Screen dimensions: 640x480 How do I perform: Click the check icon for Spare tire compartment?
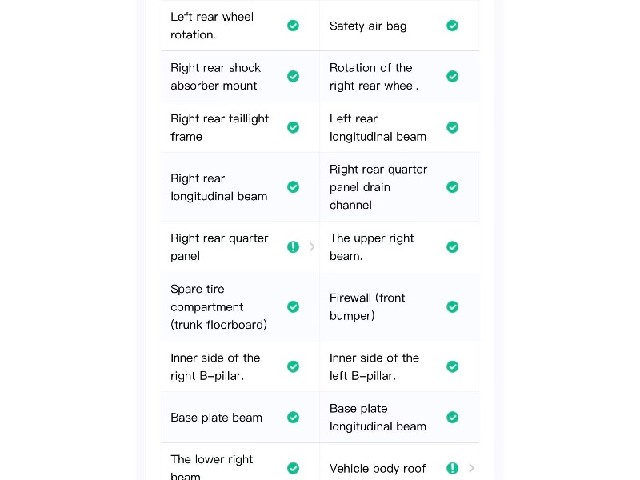point(293,307)
